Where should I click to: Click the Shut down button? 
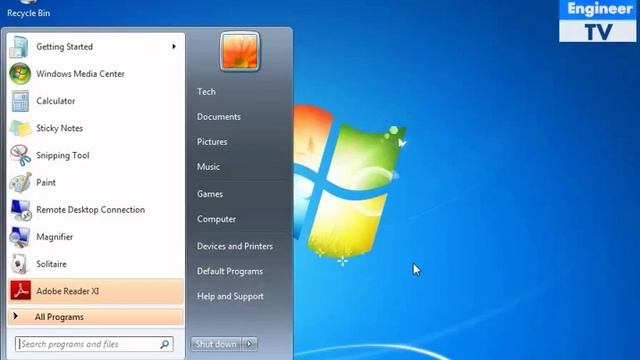click(216, 344)
